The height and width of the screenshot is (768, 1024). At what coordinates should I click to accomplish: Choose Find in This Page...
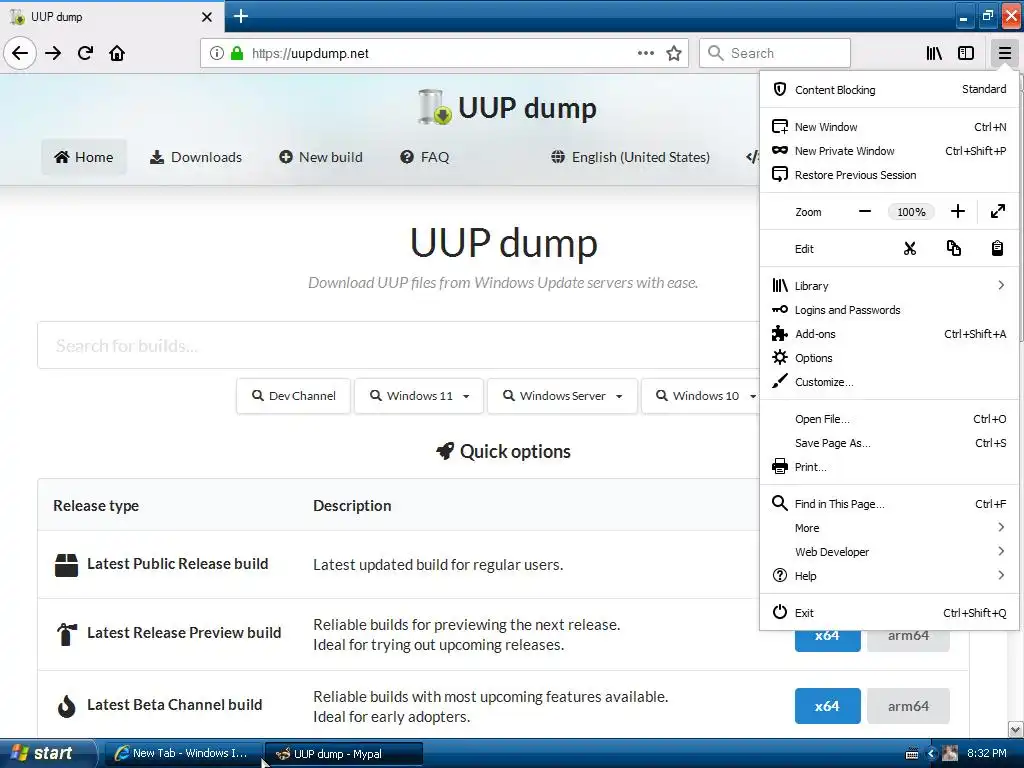tap(889, 504)
